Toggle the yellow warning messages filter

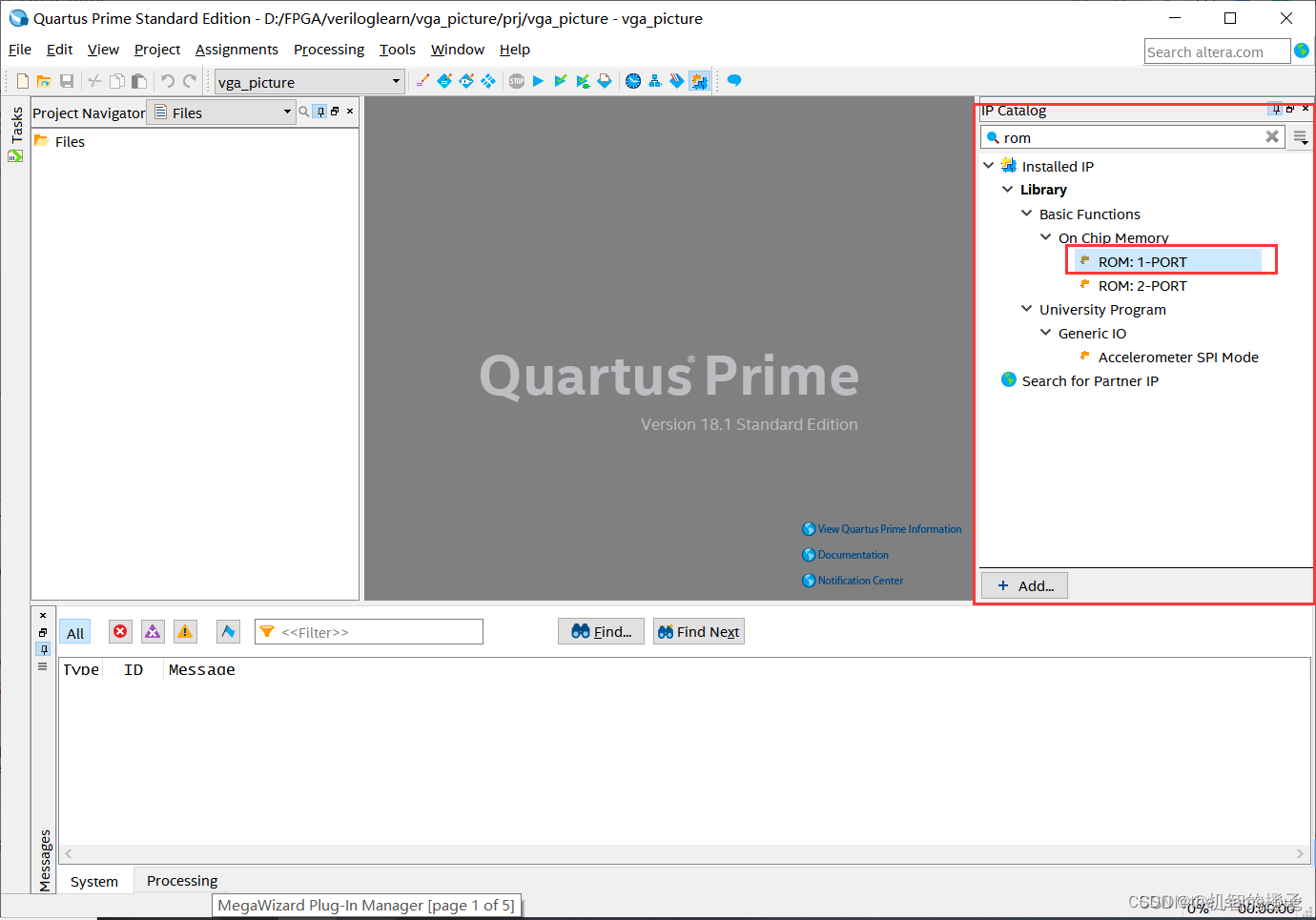tap(185, 631)
